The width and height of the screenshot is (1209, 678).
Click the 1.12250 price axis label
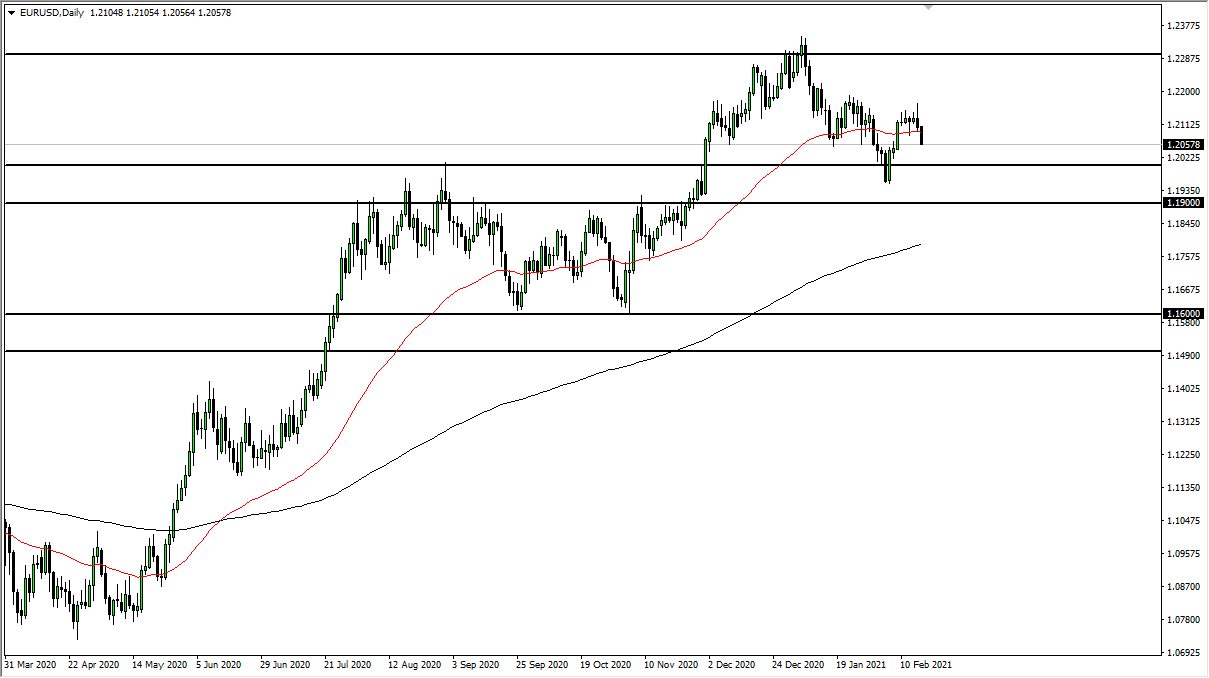tap(1184, 455)
